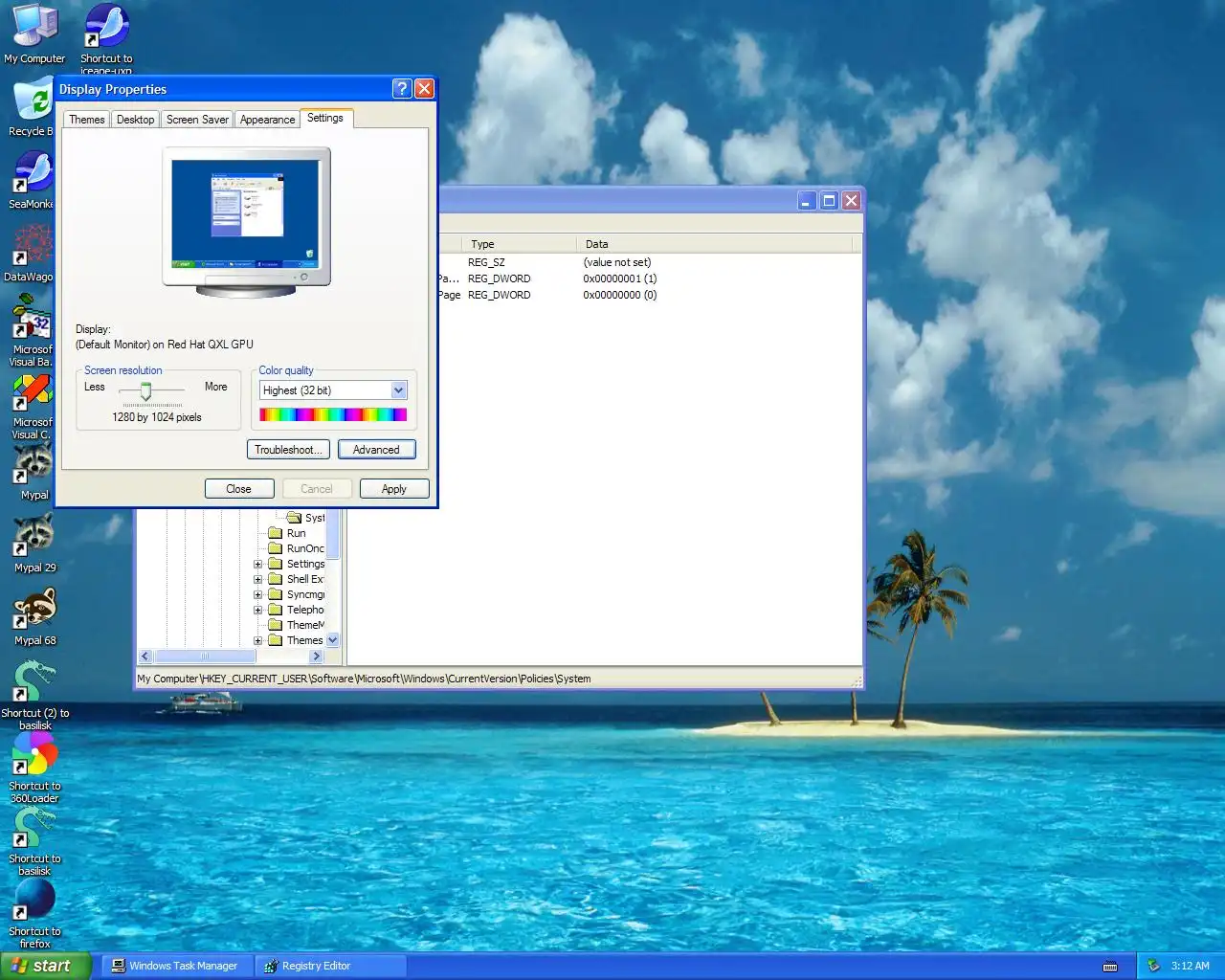Click the screen resolution slider thumb
The height and width of the screenshot is (980, 1225).
pyautogui.click(x=145, y=391)
